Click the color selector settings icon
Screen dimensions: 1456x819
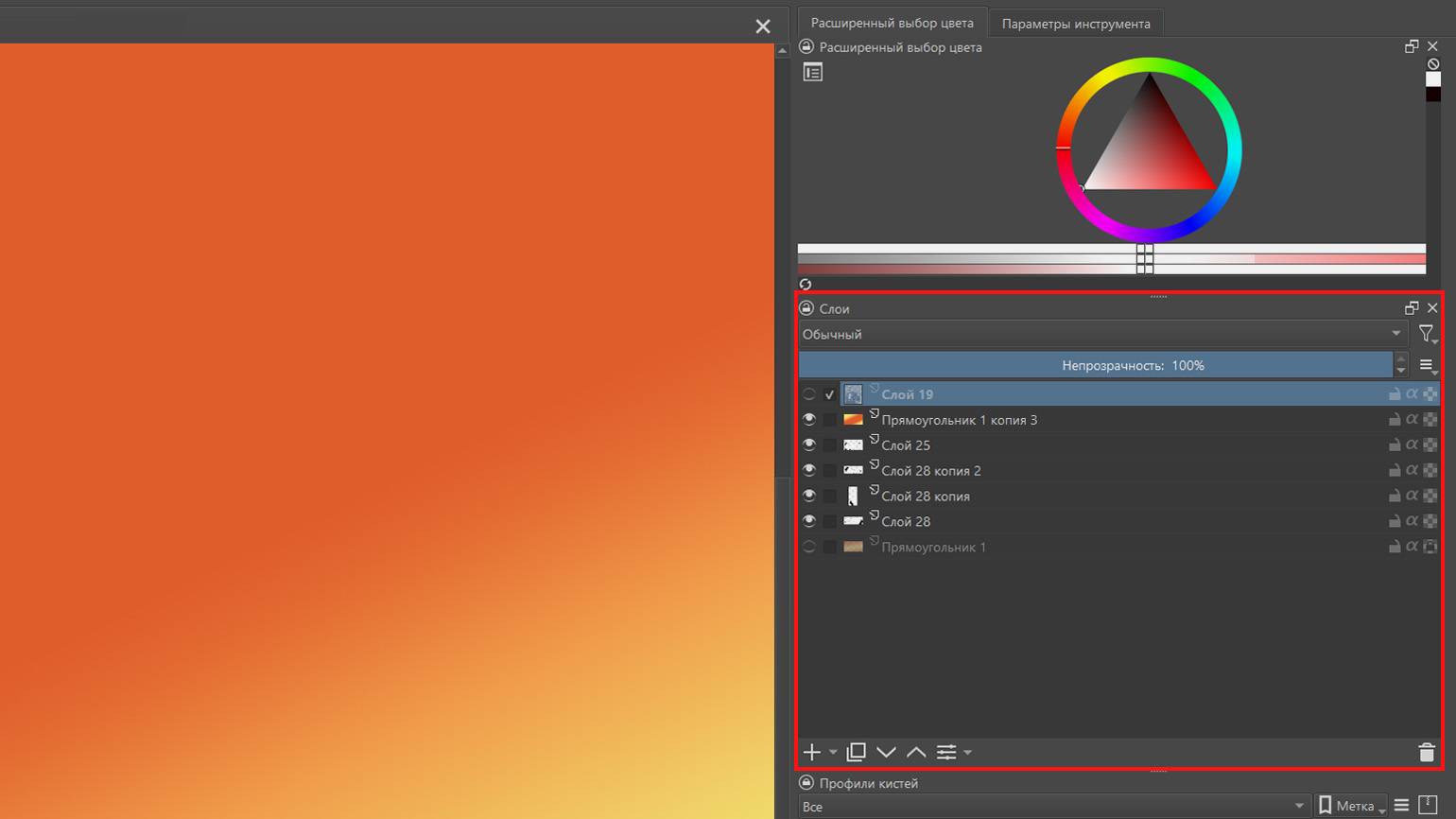point(812,72)
